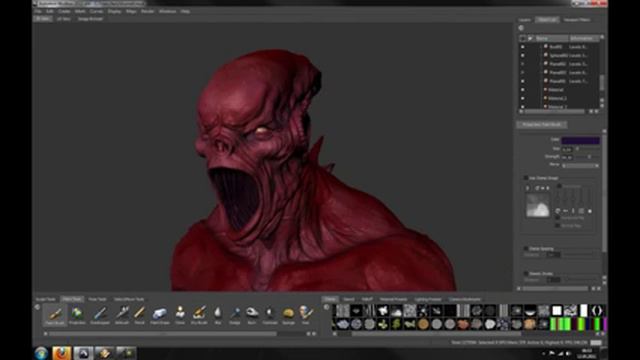Select the Projection paint tool

pyautogui.click(x=77, y=315)
